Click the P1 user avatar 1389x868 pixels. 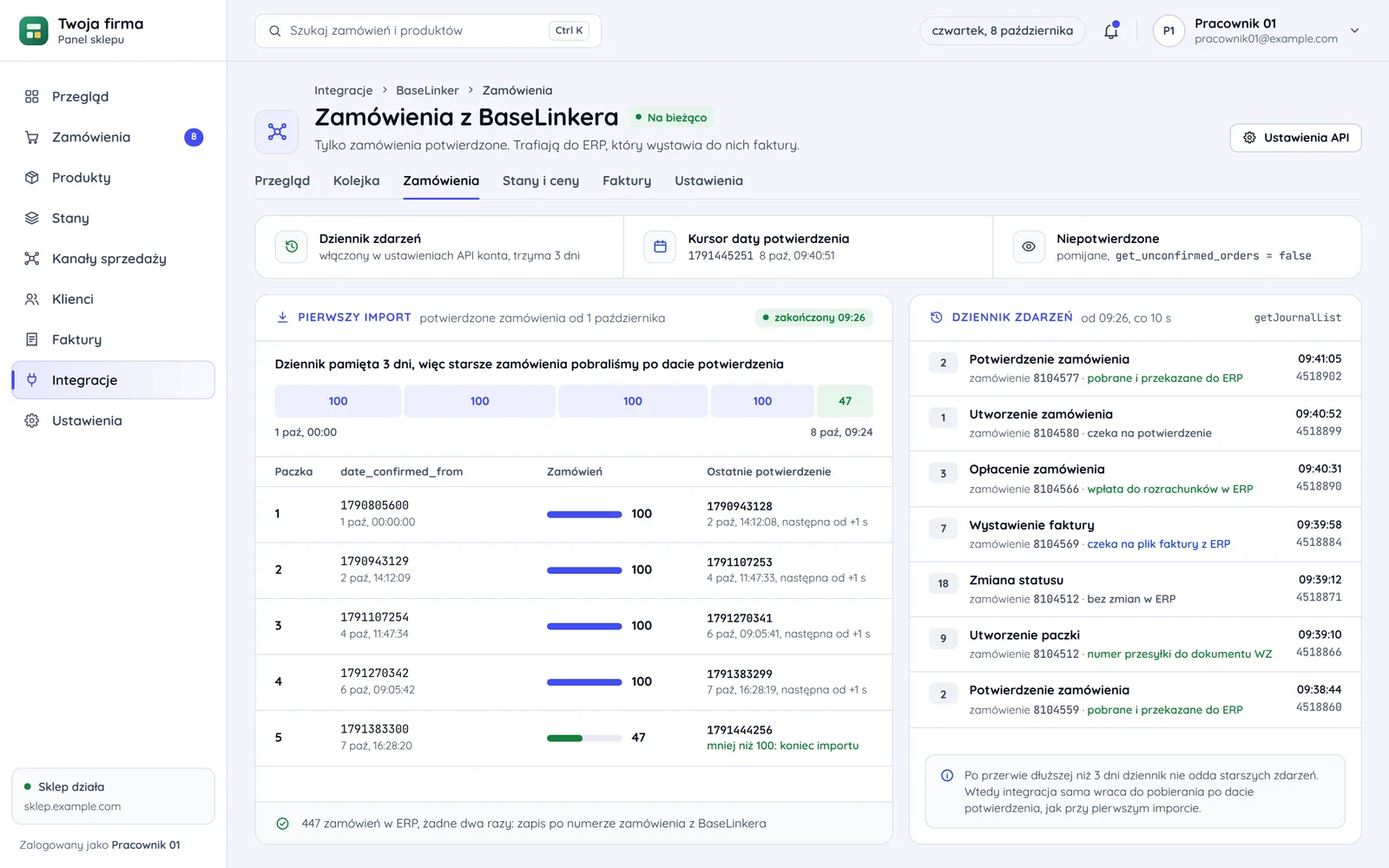pyautogui.click(x=1168, y=31)
